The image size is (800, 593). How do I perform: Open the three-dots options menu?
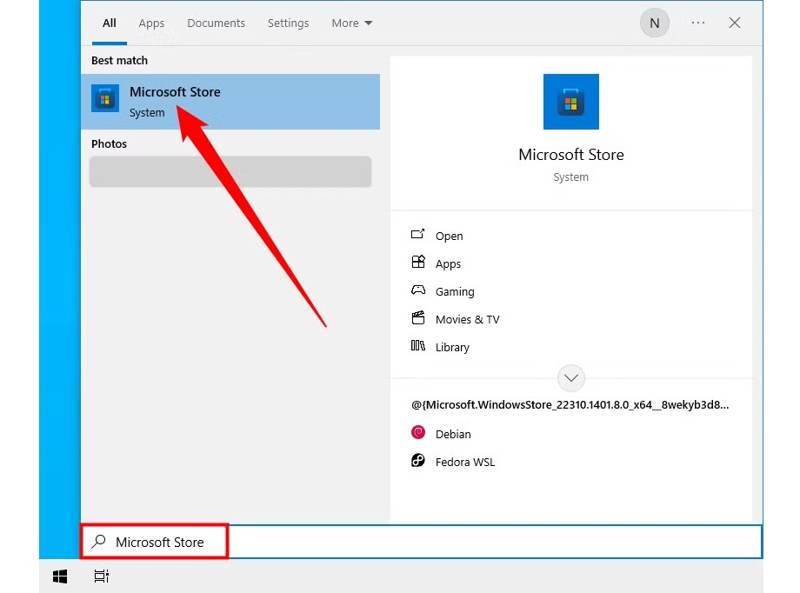click(x=698, y=23)
